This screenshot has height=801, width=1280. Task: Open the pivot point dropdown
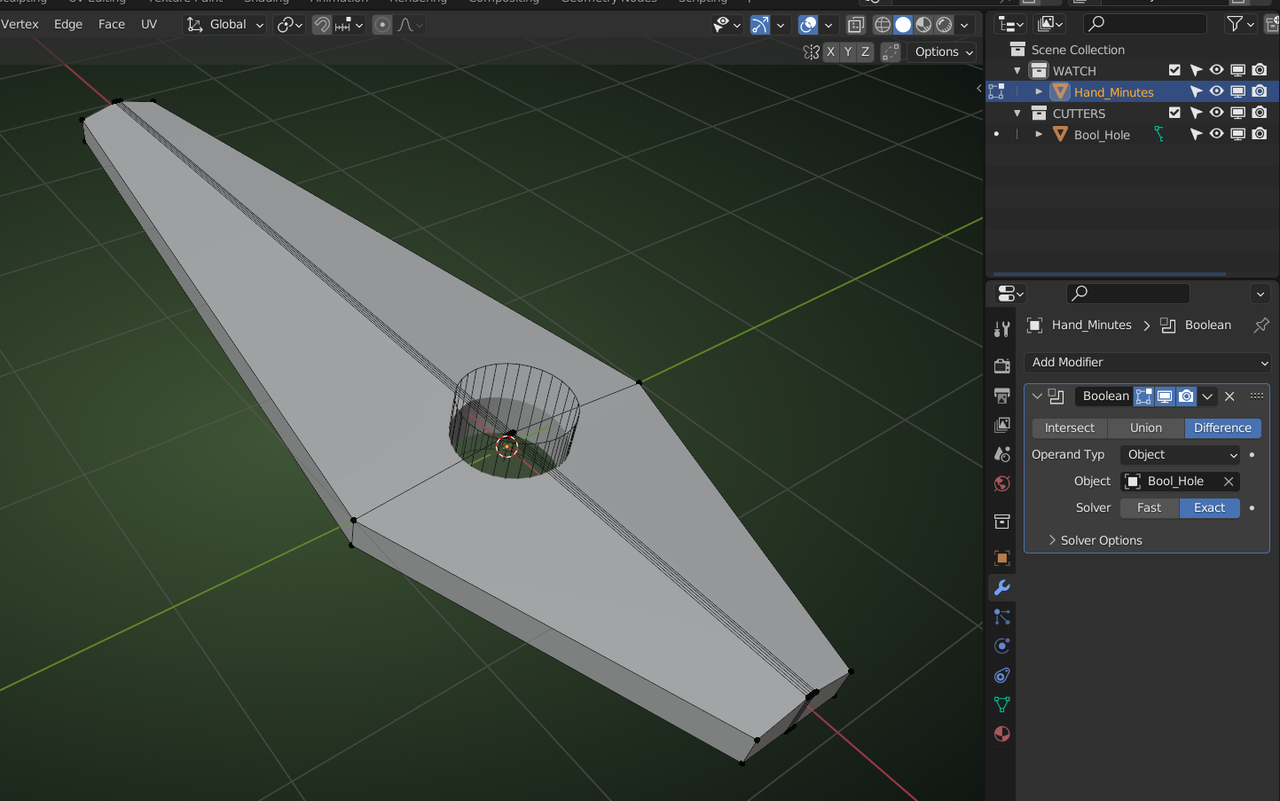(290, 25)
